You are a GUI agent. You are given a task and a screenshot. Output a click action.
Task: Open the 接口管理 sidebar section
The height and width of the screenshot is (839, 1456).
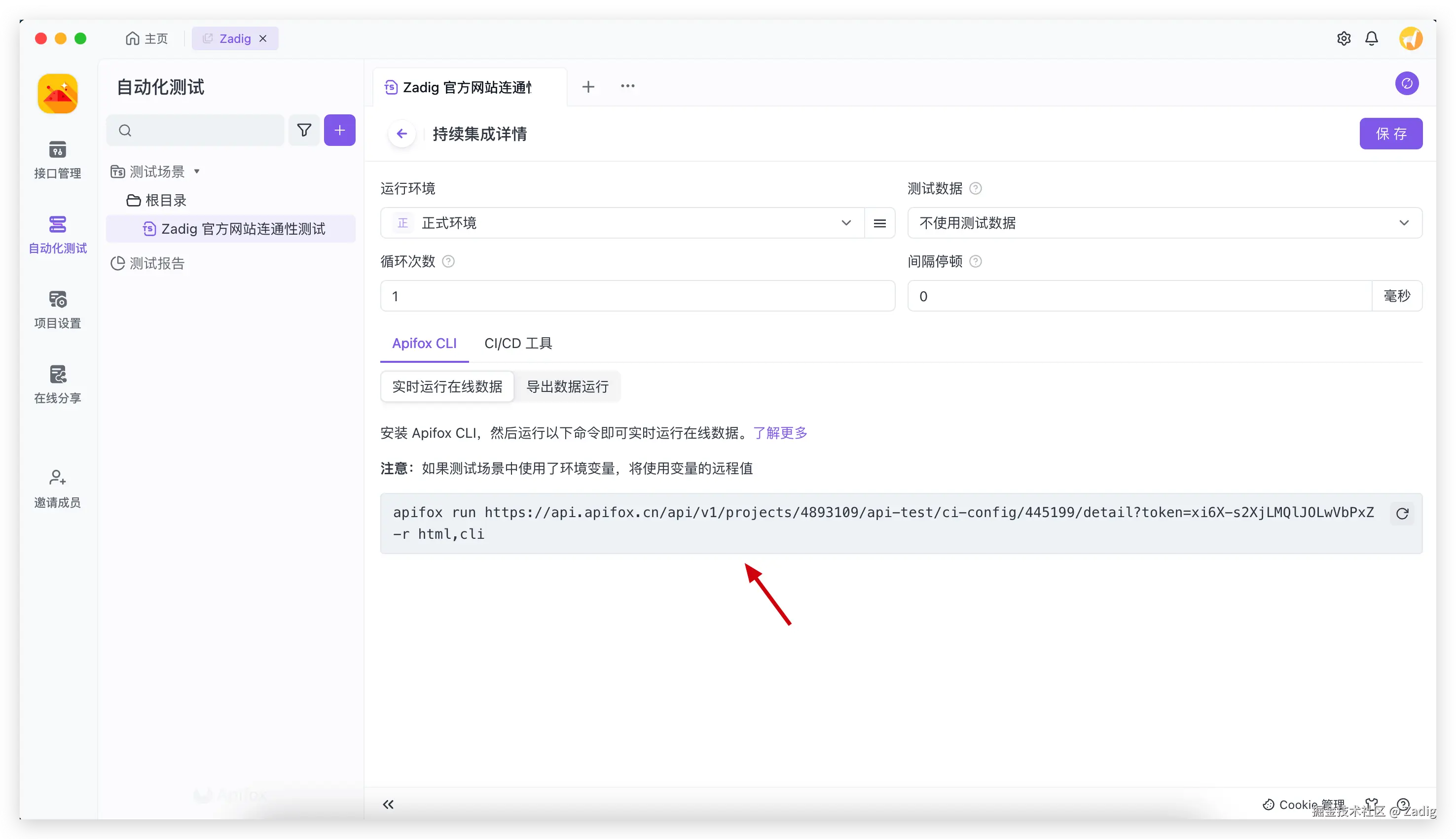pyautogui.click(x=57, y=159)
